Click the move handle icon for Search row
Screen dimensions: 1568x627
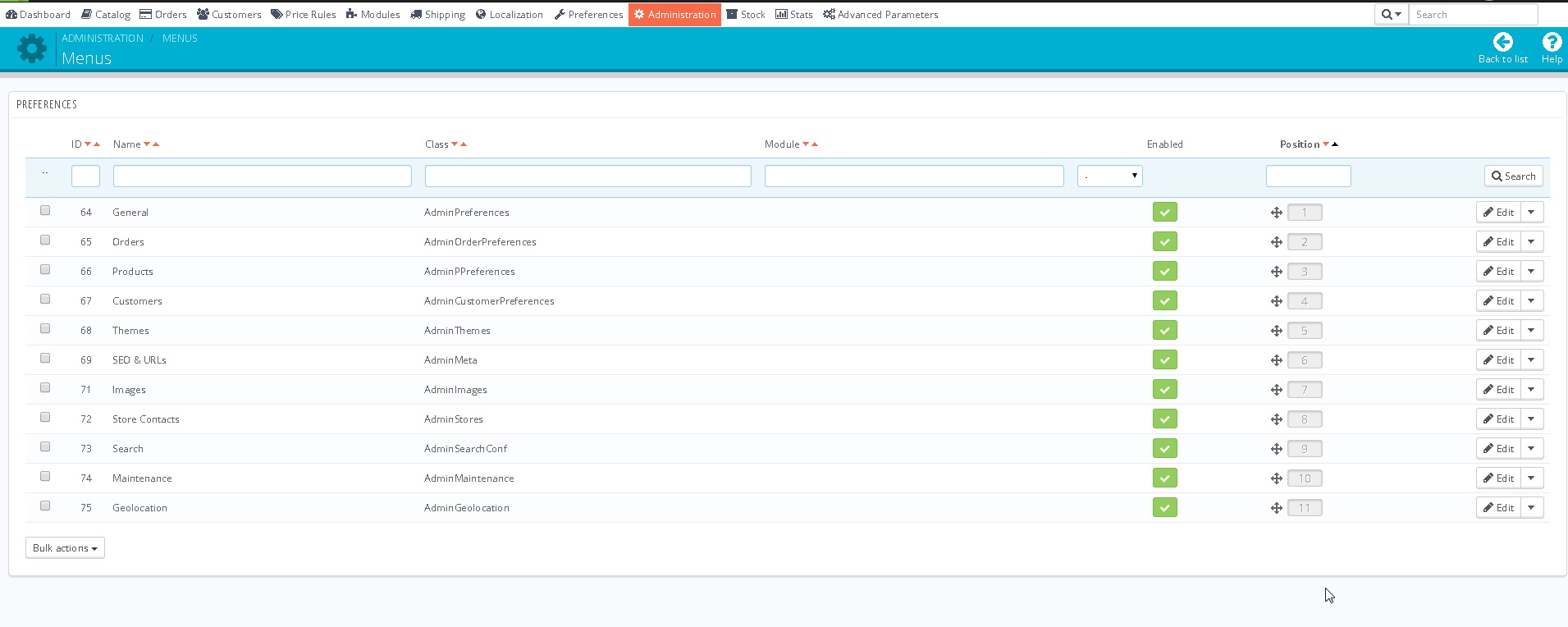click(1277, 449)
